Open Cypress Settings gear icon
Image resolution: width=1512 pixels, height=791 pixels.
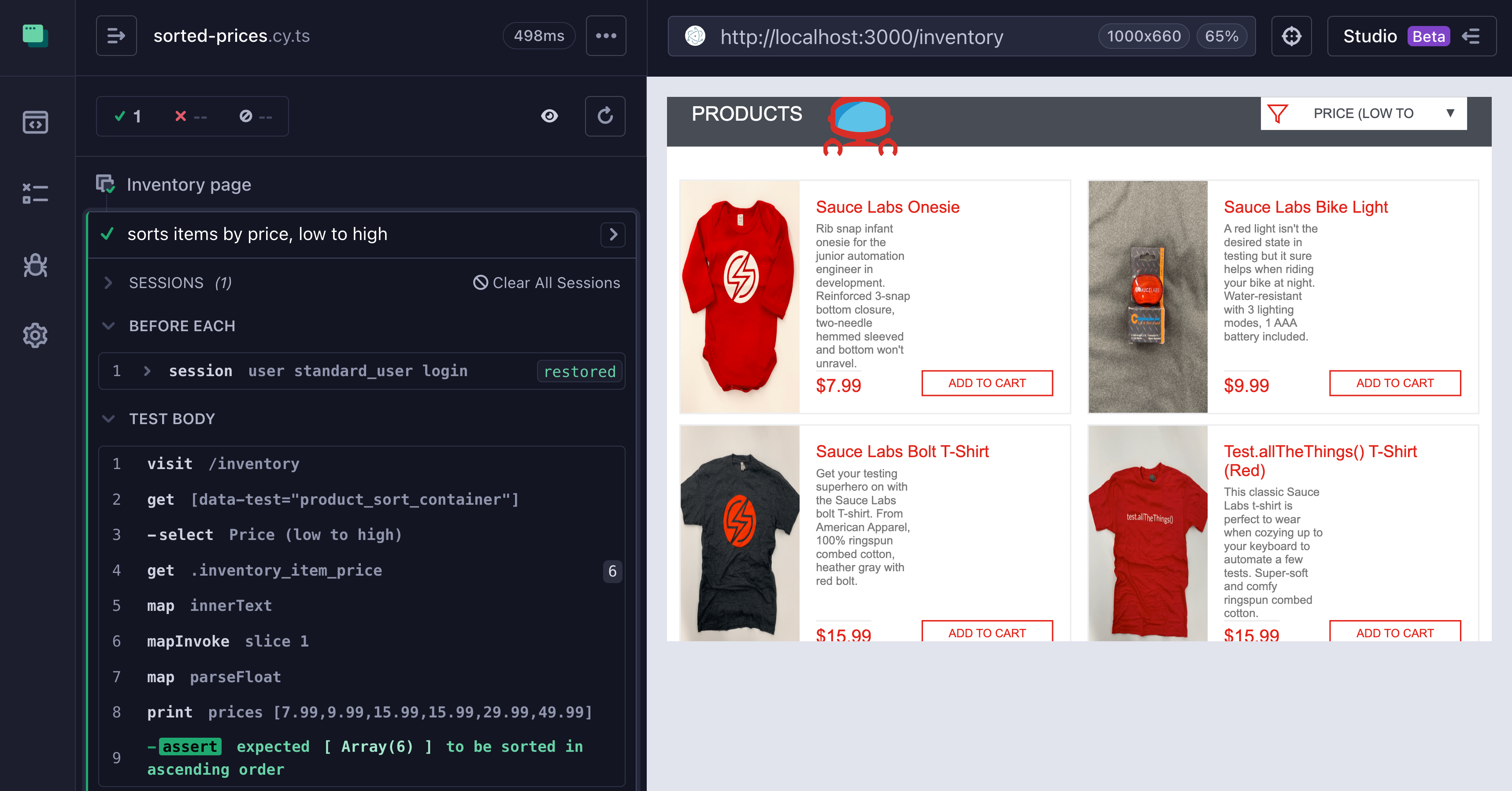[x=35, y=336]
